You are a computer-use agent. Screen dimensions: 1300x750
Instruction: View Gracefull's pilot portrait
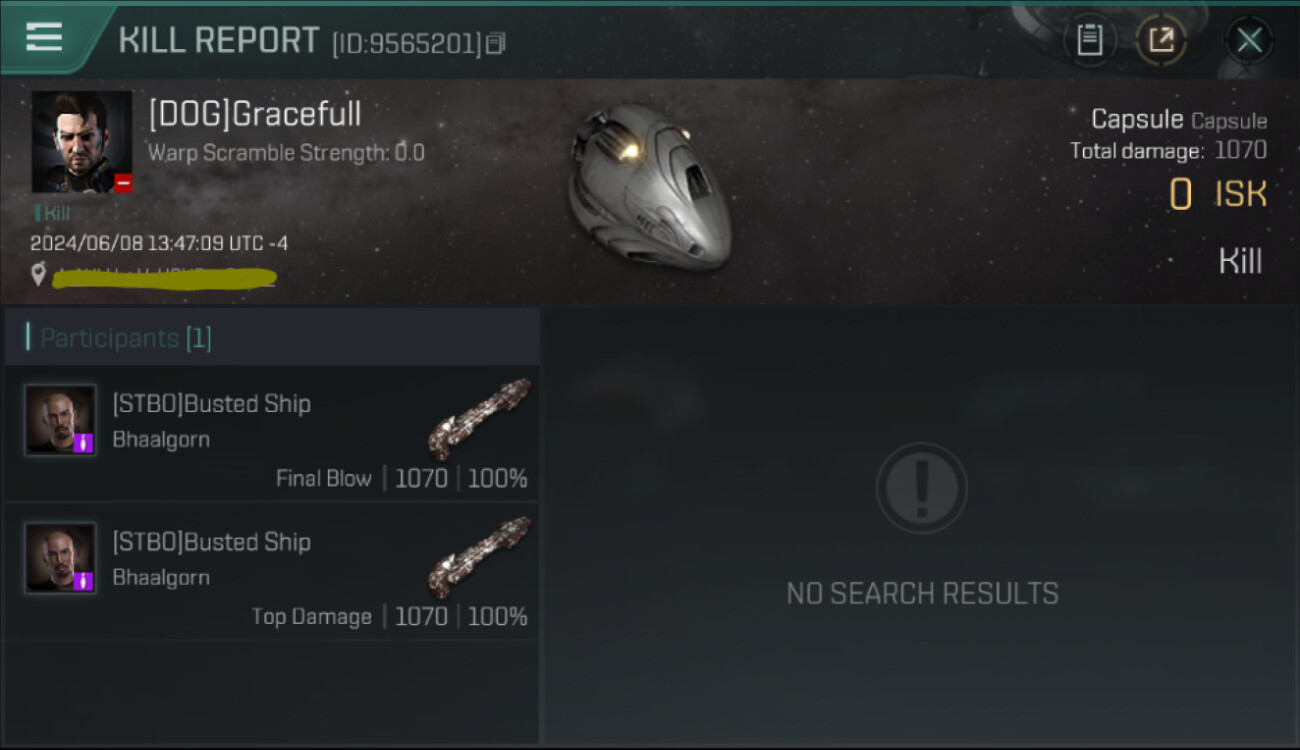click(x=82, y=142)
